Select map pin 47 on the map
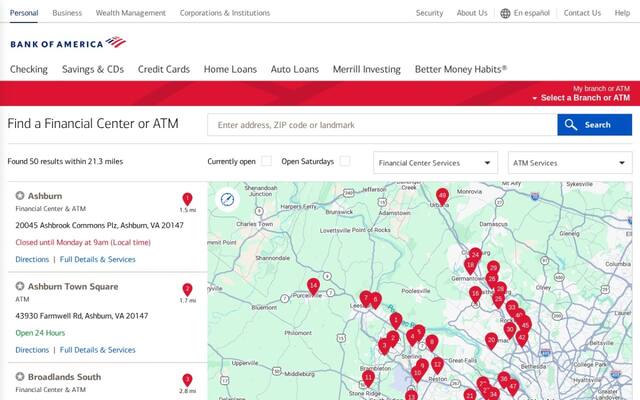The width and height of the screenshot is (640, 400). (513, 387)
